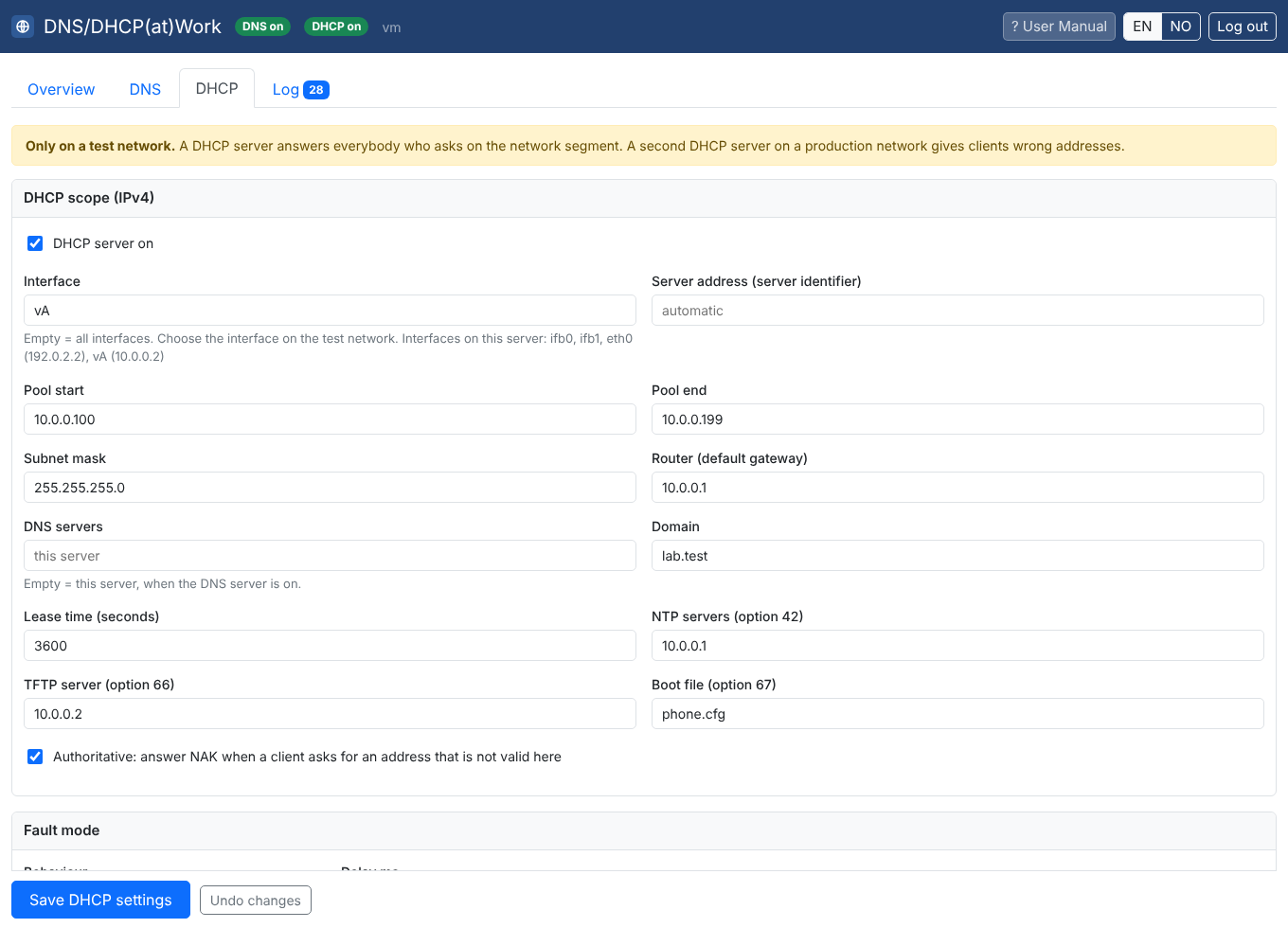Screen dimensions: 1288x928
Task: Click the DNS servers field
Action: [330, 556]
